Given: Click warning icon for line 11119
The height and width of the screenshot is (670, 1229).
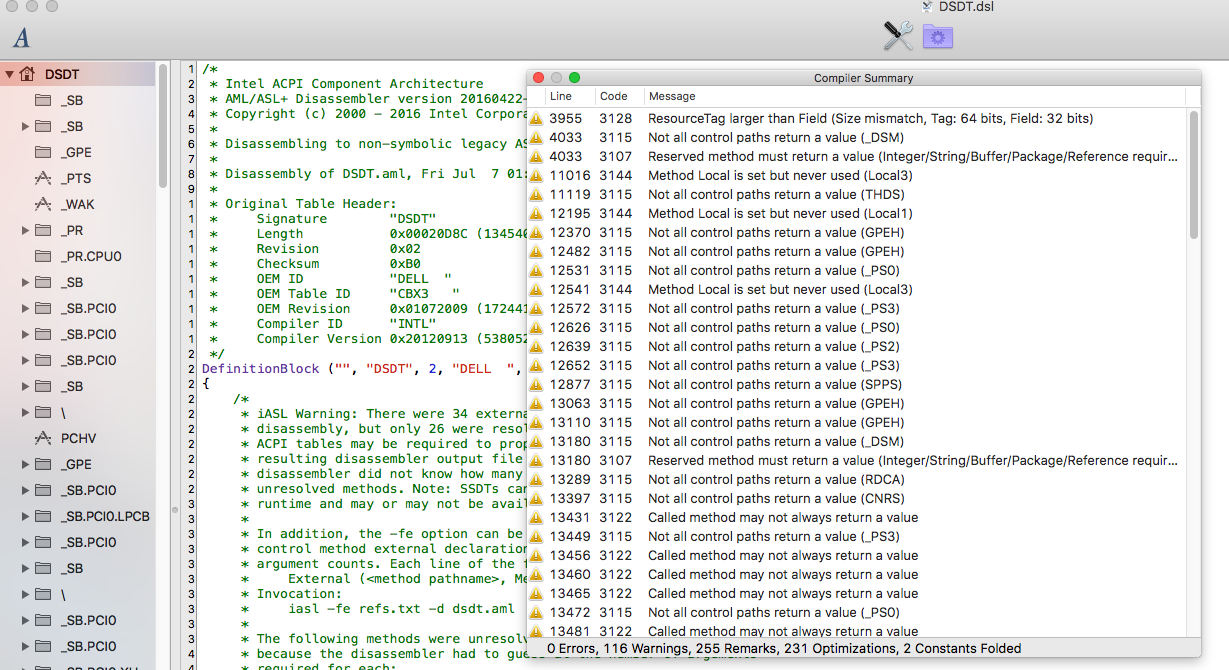Looking at the screenshot, I should pos(537,195).
